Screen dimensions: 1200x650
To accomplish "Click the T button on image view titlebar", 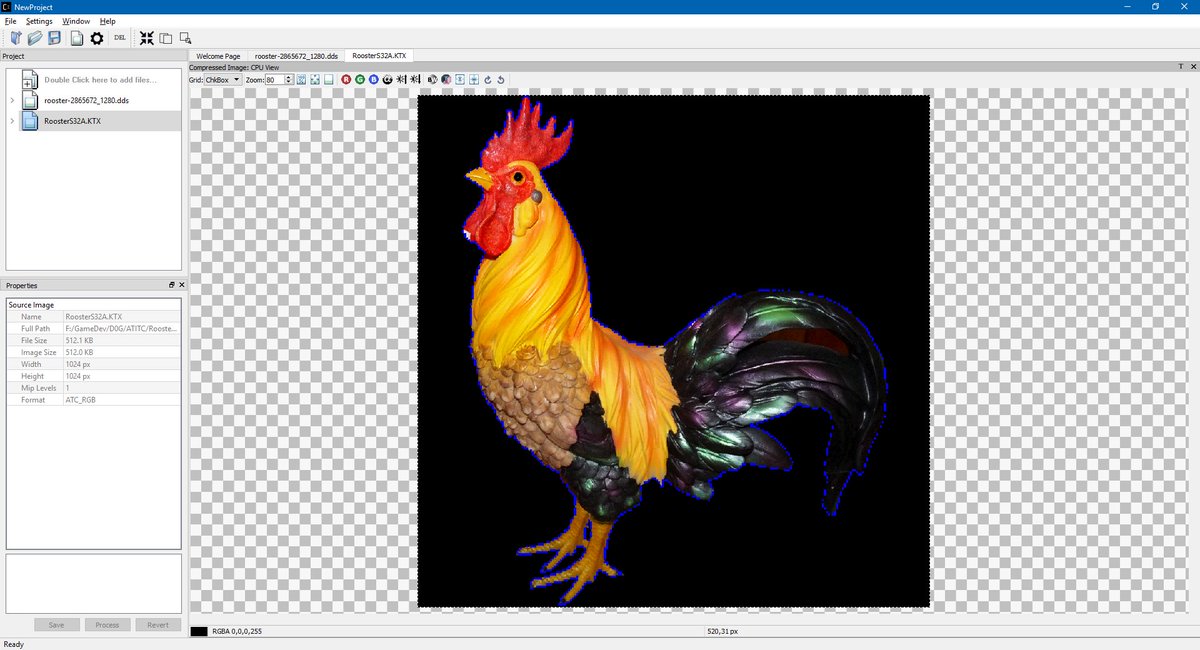I will (1181, 66).
